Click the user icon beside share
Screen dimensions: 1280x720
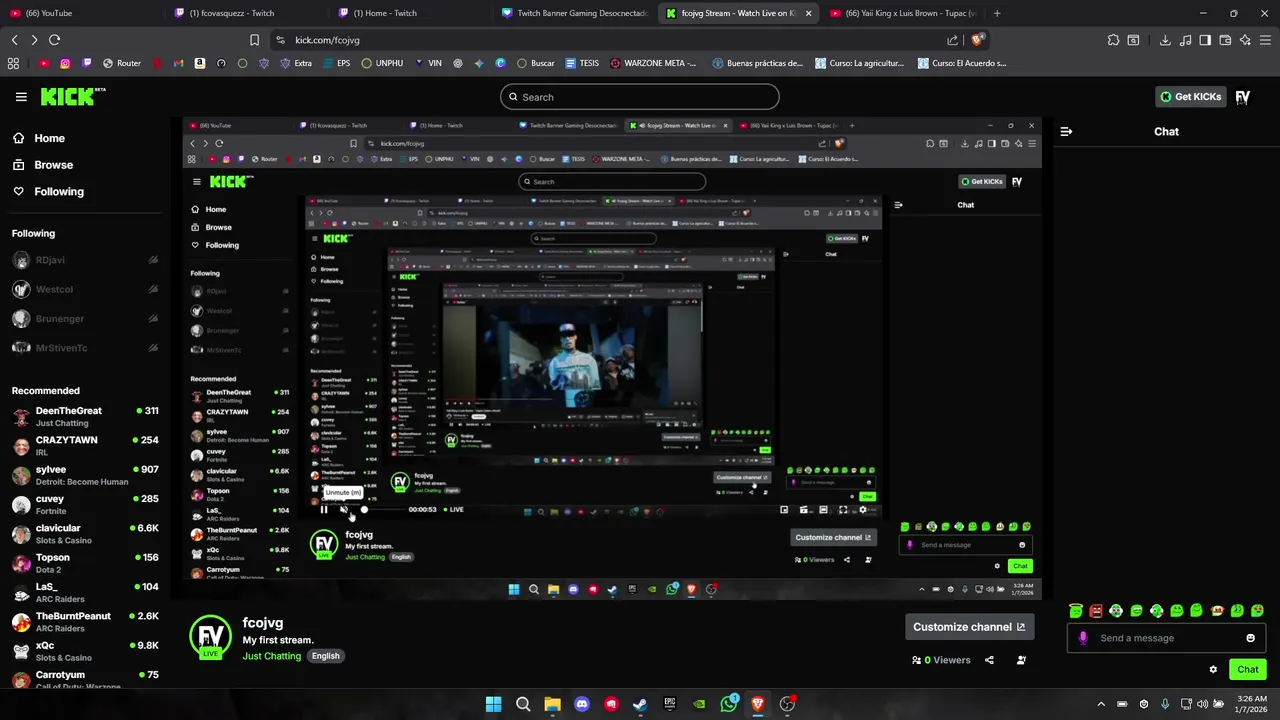click(x=1021, y=660)
